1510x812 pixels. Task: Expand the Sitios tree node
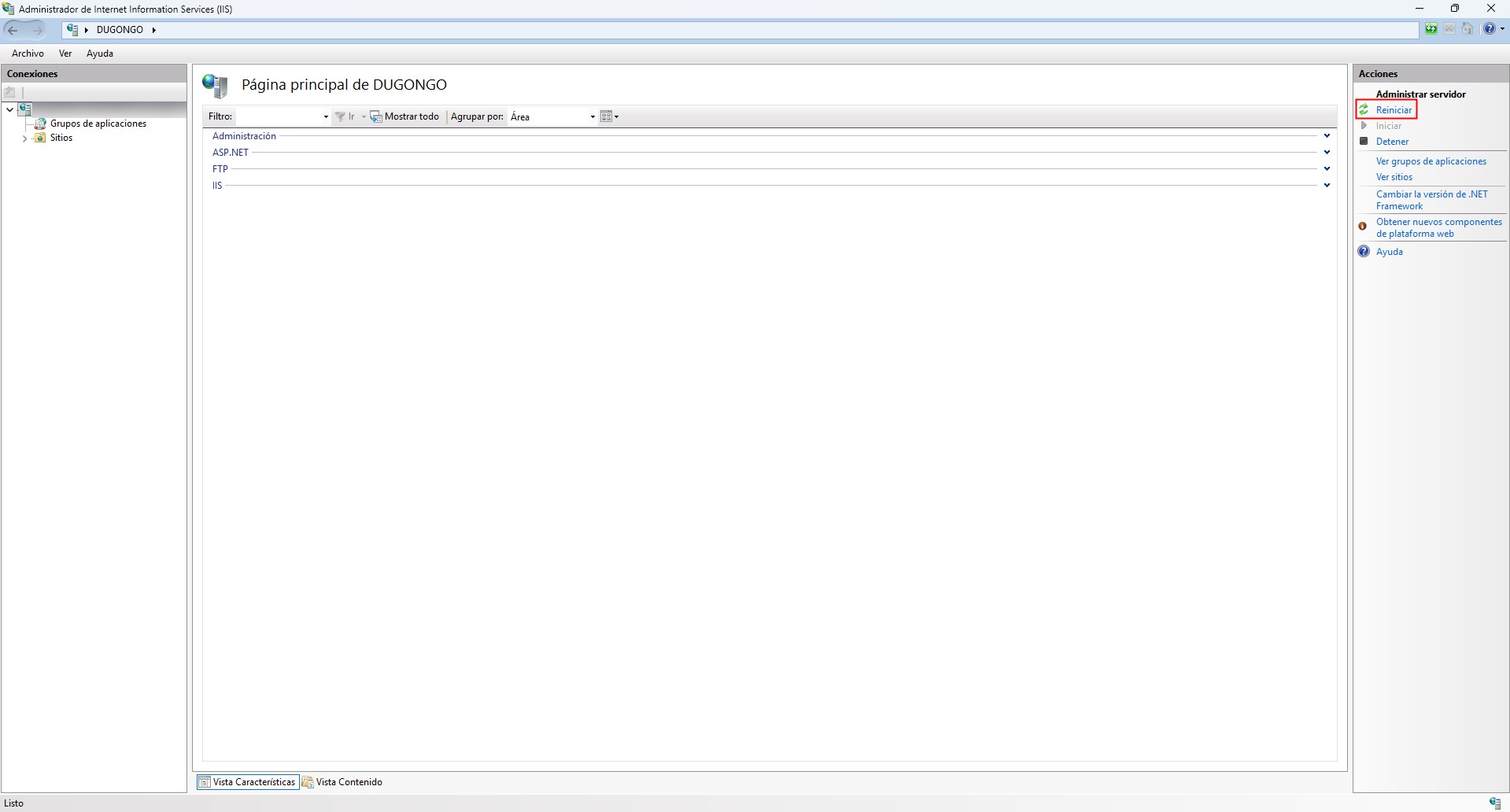click(24, 138)
